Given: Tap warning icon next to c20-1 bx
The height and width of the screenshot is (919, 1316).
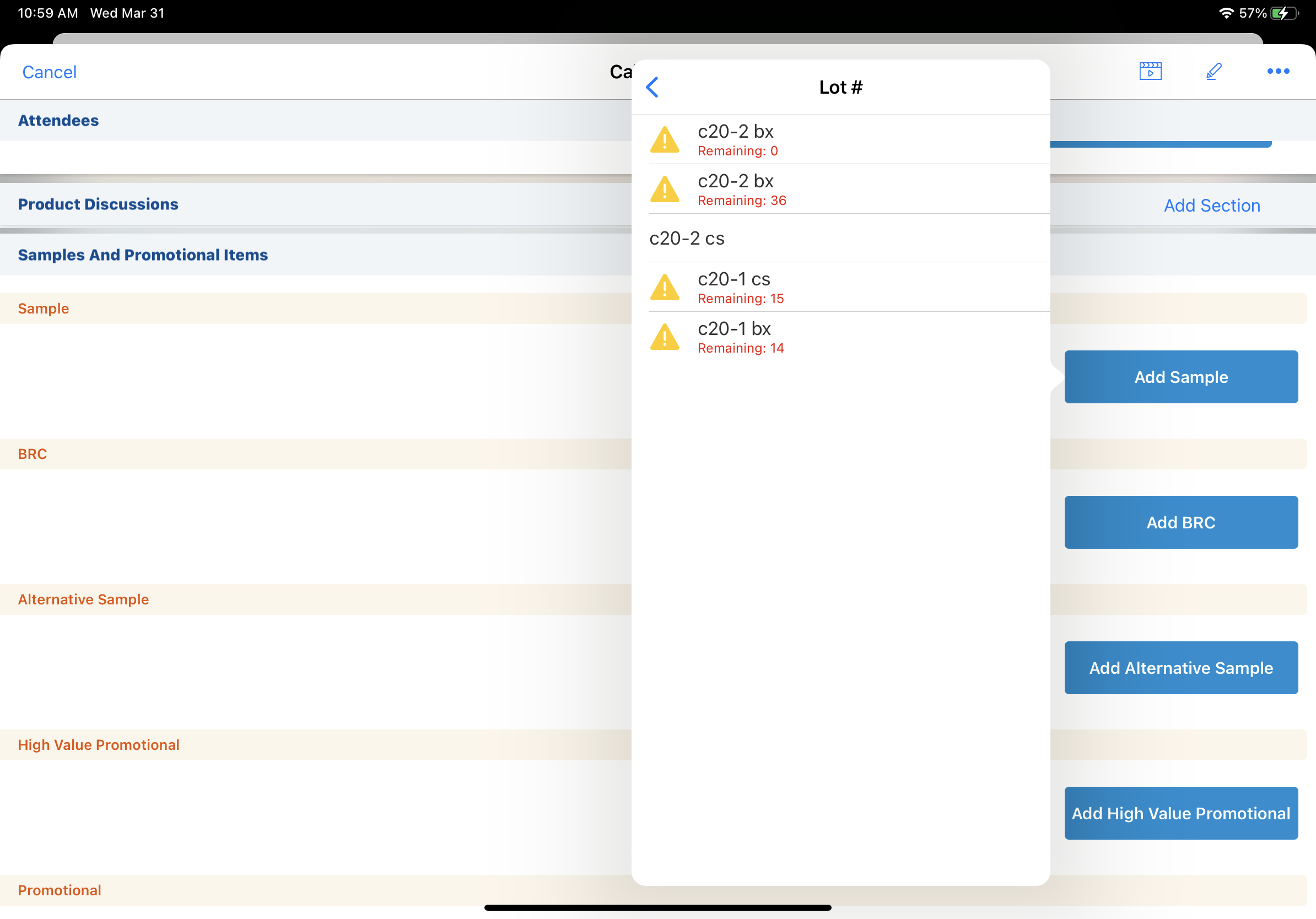Looking at the screenshot, I should click(664, 337).
